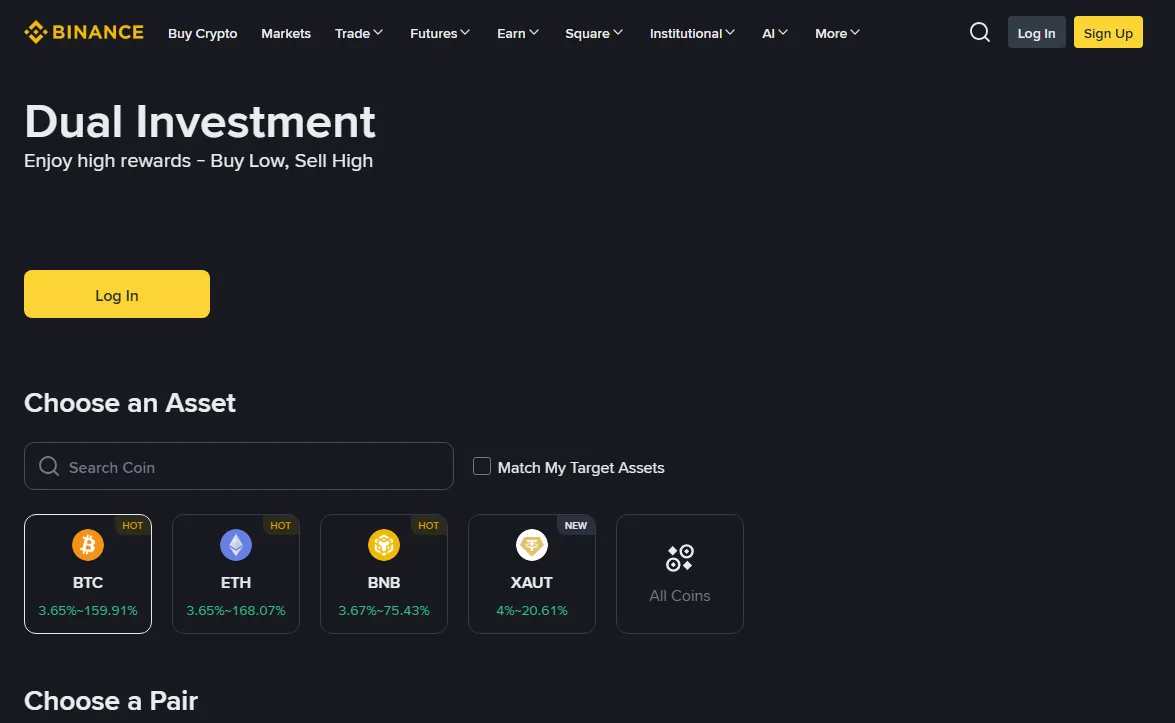Click the HOT badge on BNB card
The image size is (1175, 723).
429,525
